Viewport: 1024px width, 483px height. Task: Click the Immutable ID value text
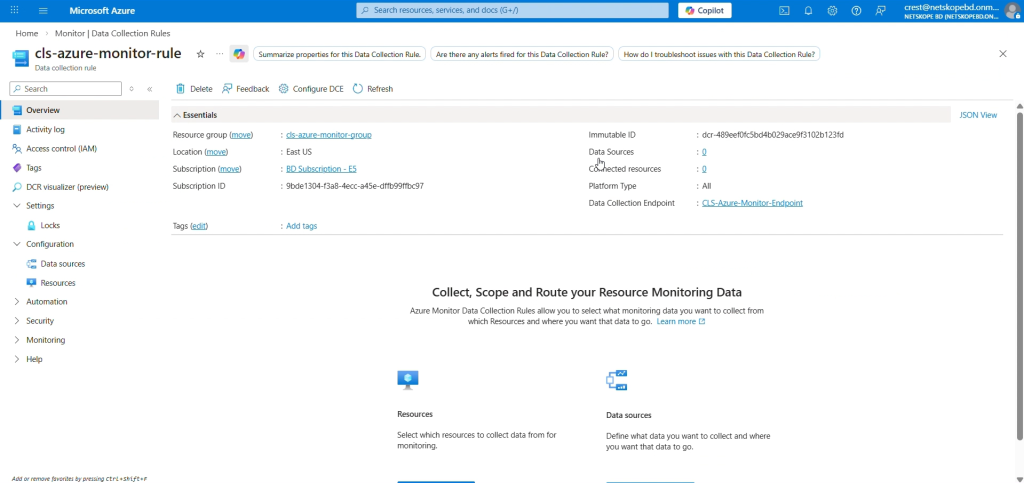[x=773, y=135]
